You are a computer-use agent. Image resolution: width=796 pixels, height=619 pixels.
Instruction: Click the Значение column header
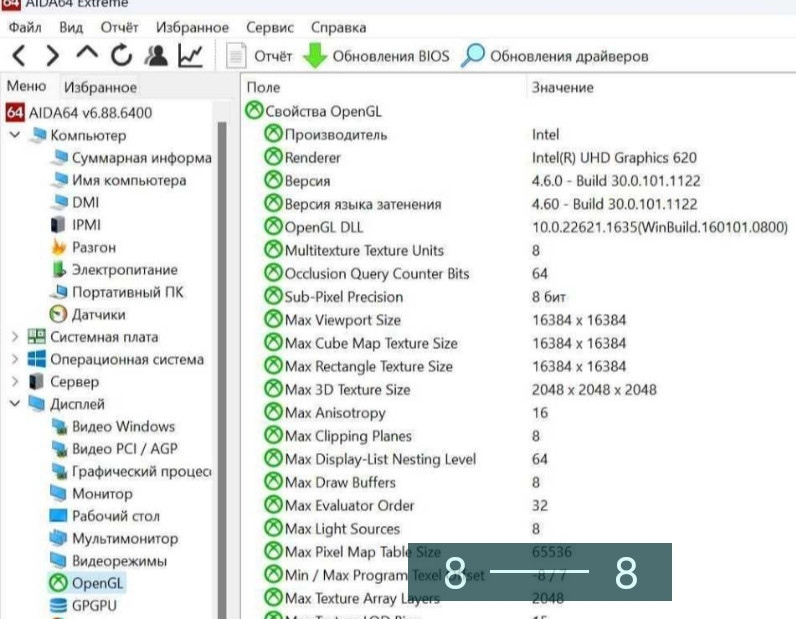coord(562,88)
